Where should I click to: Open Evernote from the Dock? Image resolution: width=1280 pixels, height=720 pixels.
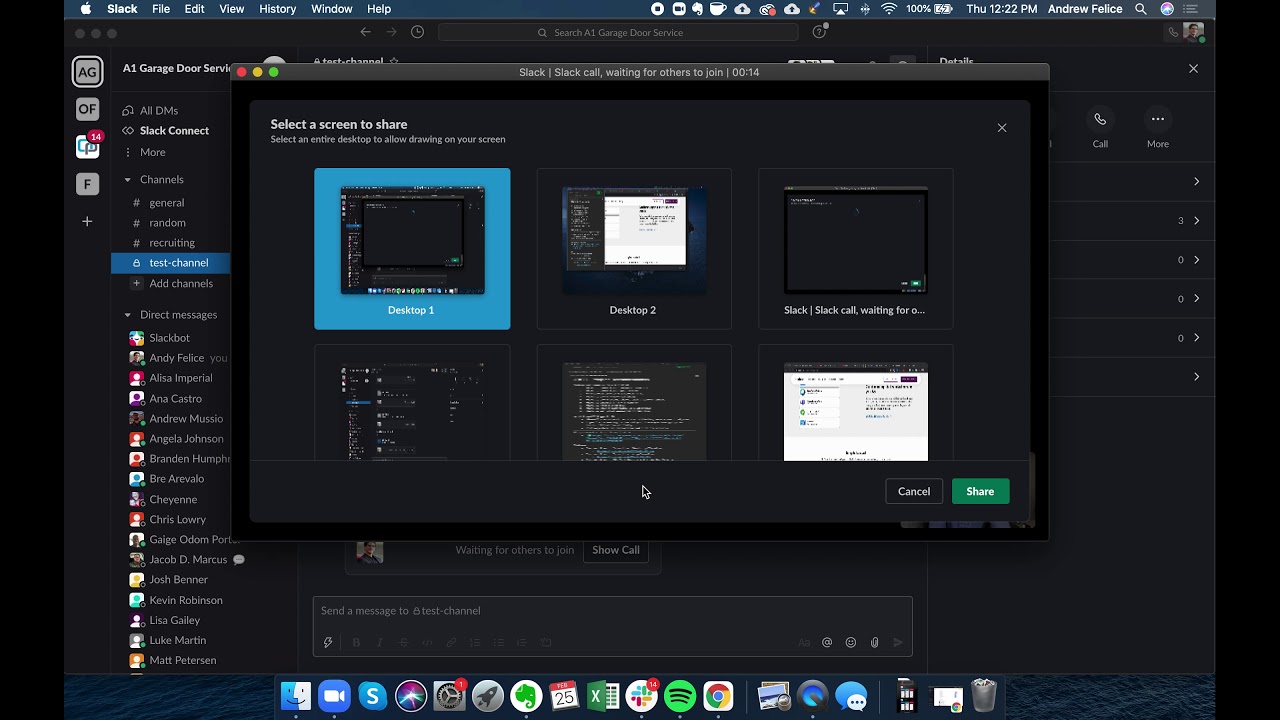click(x=526, y=696)
